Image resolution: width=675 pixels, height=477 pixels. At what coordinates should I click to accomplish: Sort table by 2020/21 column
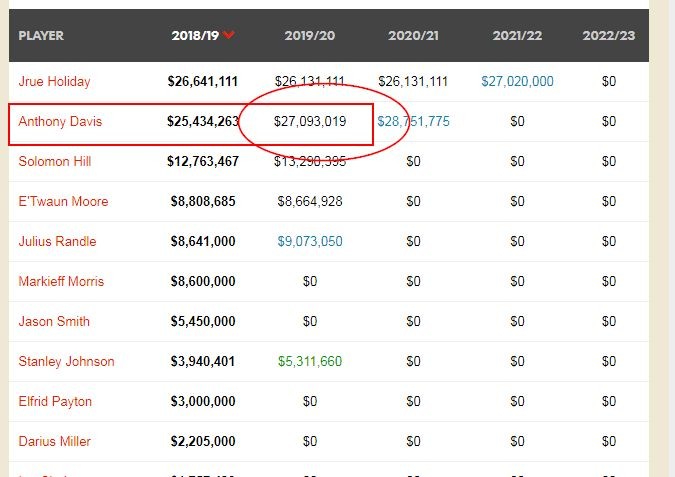coord(413,35)
